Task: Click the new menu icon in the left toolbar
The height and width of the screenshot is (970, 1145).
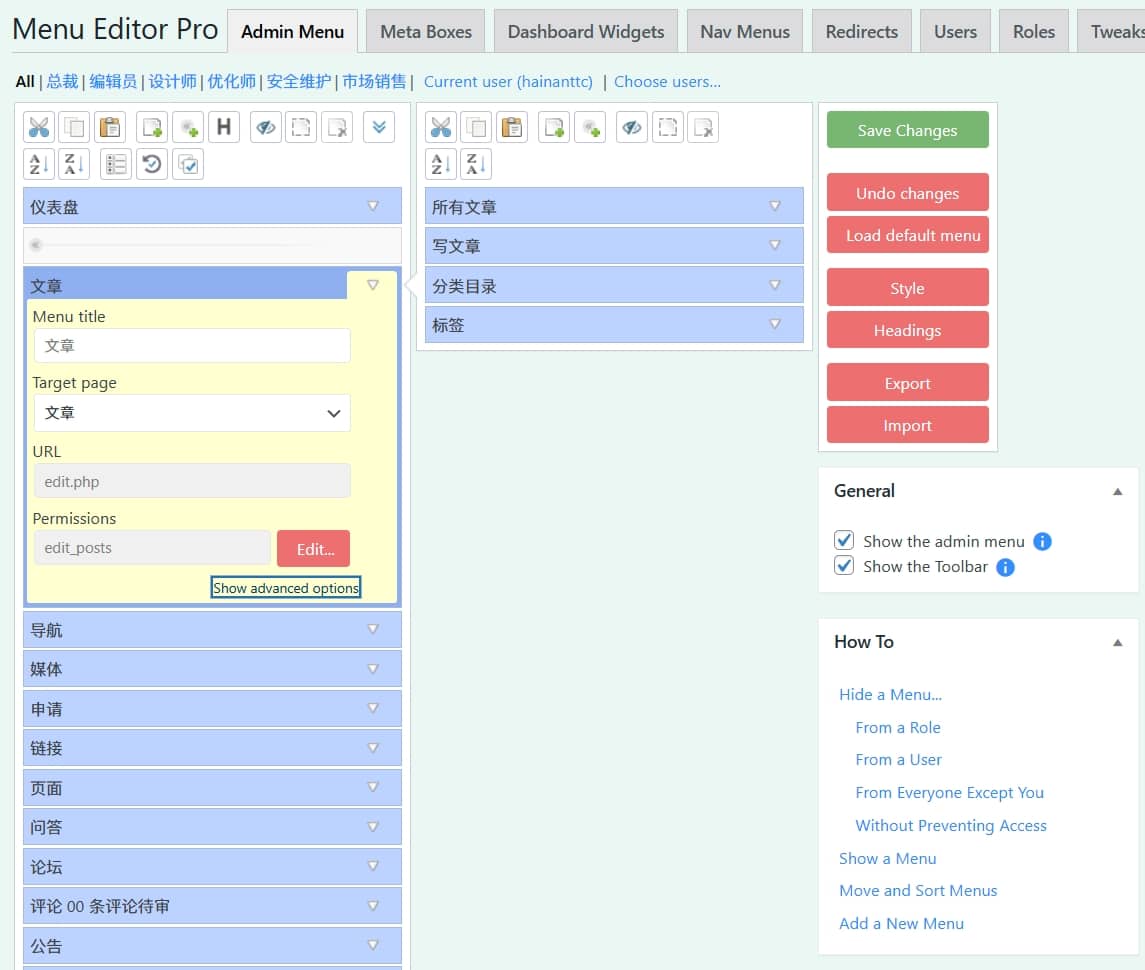Action: 152,128
